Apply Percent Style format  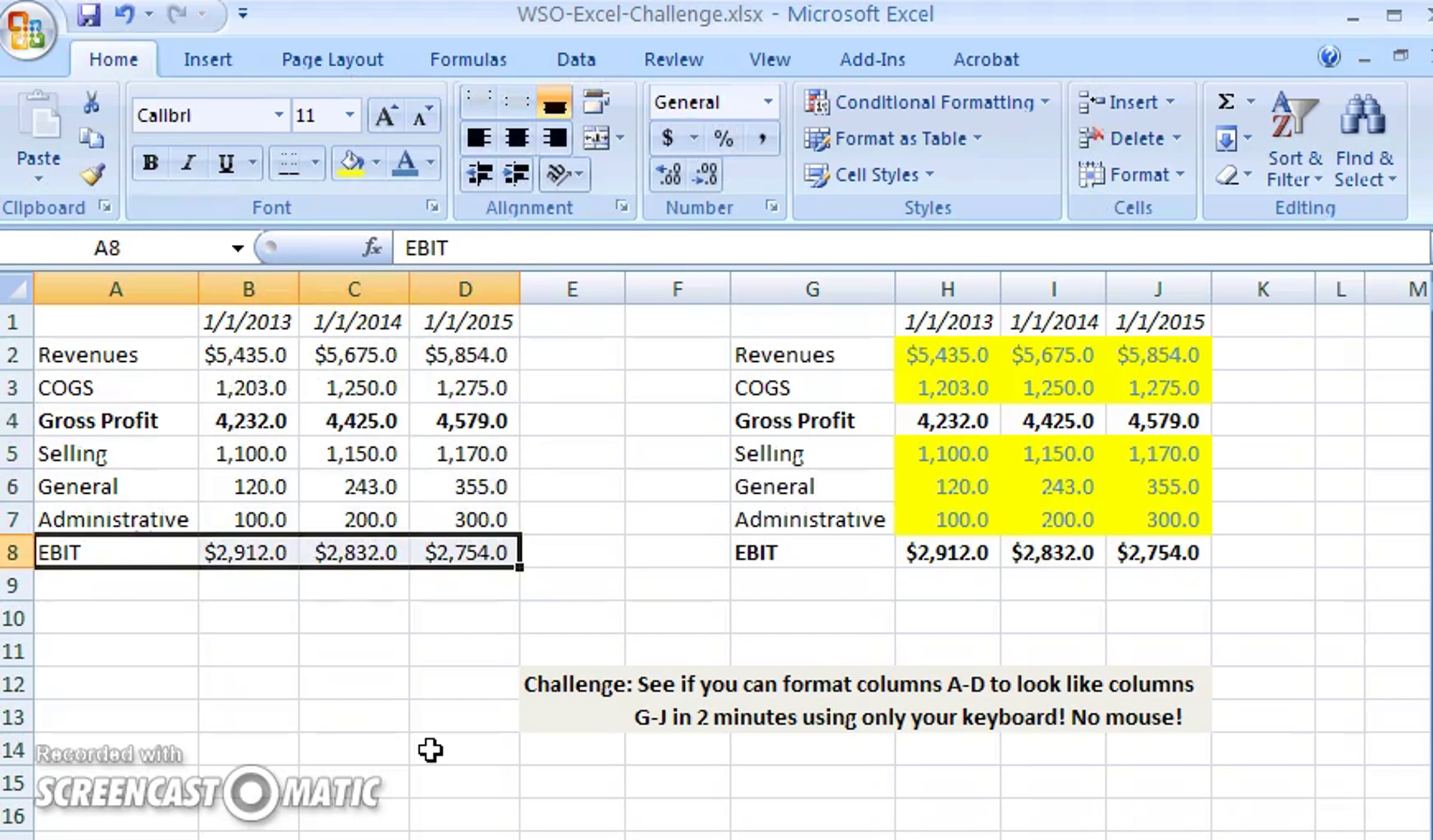724,139
